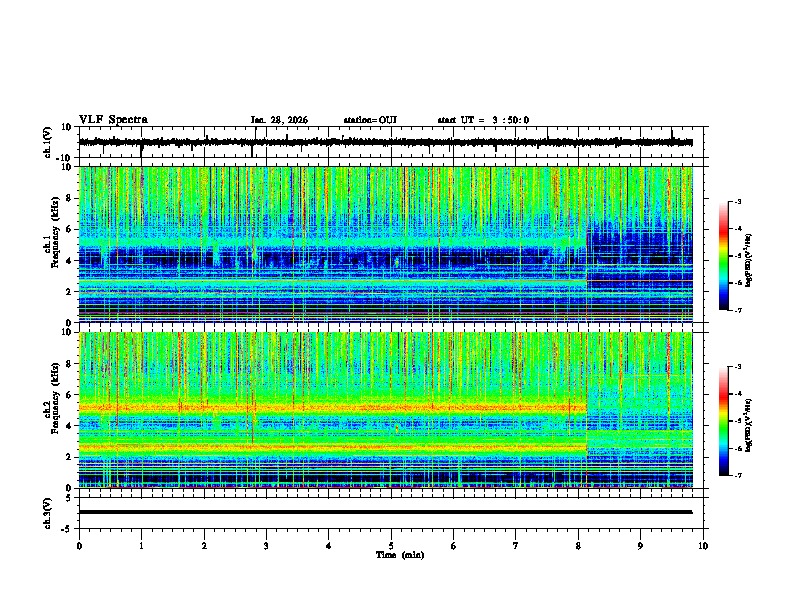The image size is (792, 612).
Task: Select the date text "Jan. 28, 2026"
Action: (279, 120)
